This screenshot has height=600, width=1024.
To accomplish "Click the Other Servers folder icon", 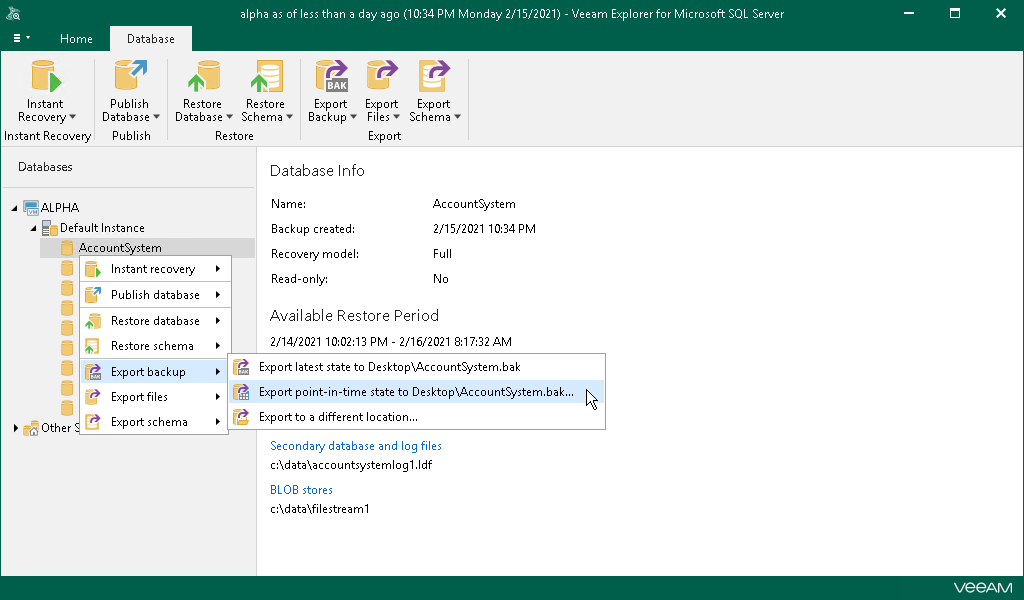I will click(x=31, y=428).
